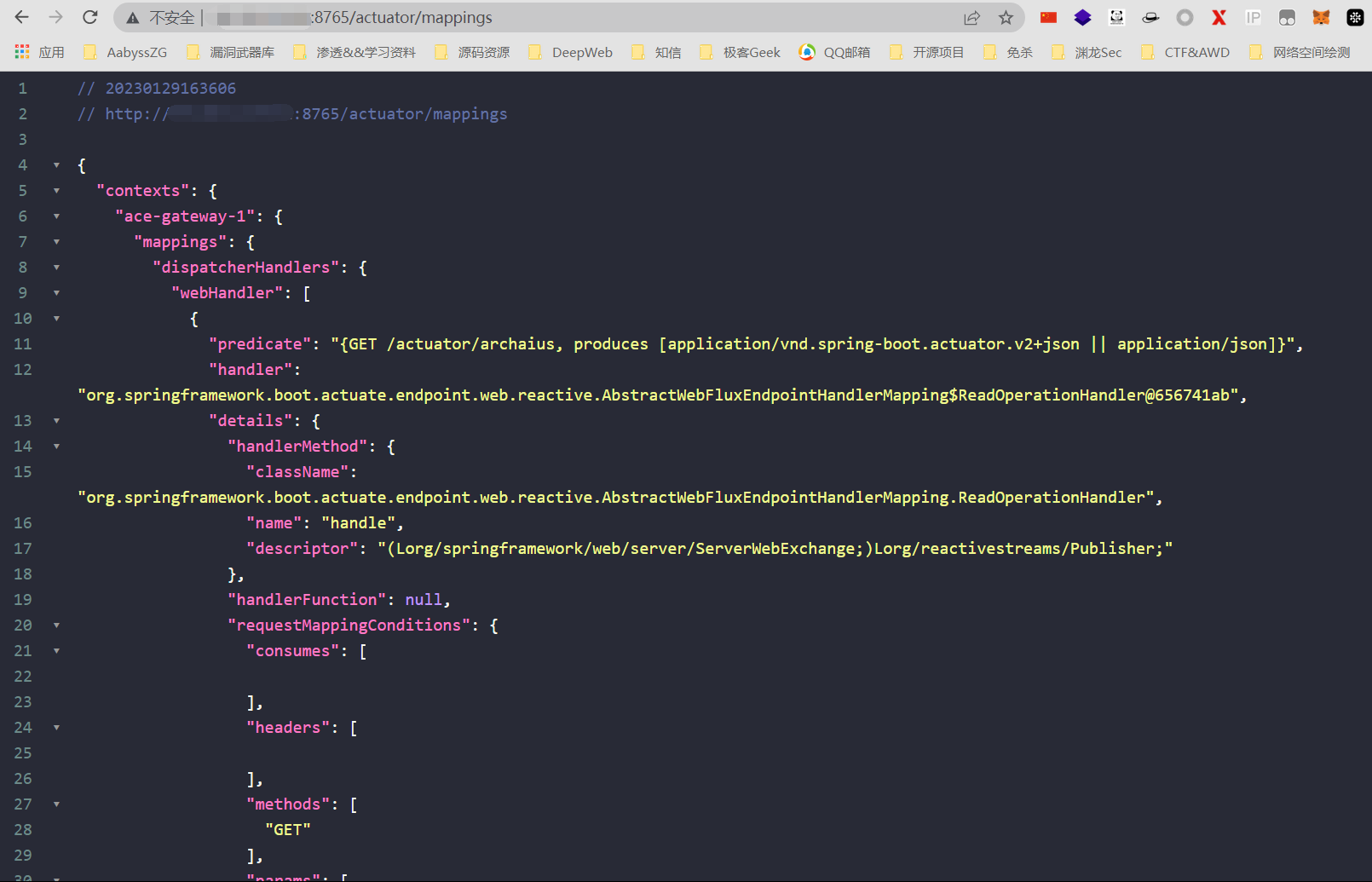The height and width of the screenshot is (882, 1372).
Task: Collapse the "ace-gateway-1" node
Action: tap(56, 216)
